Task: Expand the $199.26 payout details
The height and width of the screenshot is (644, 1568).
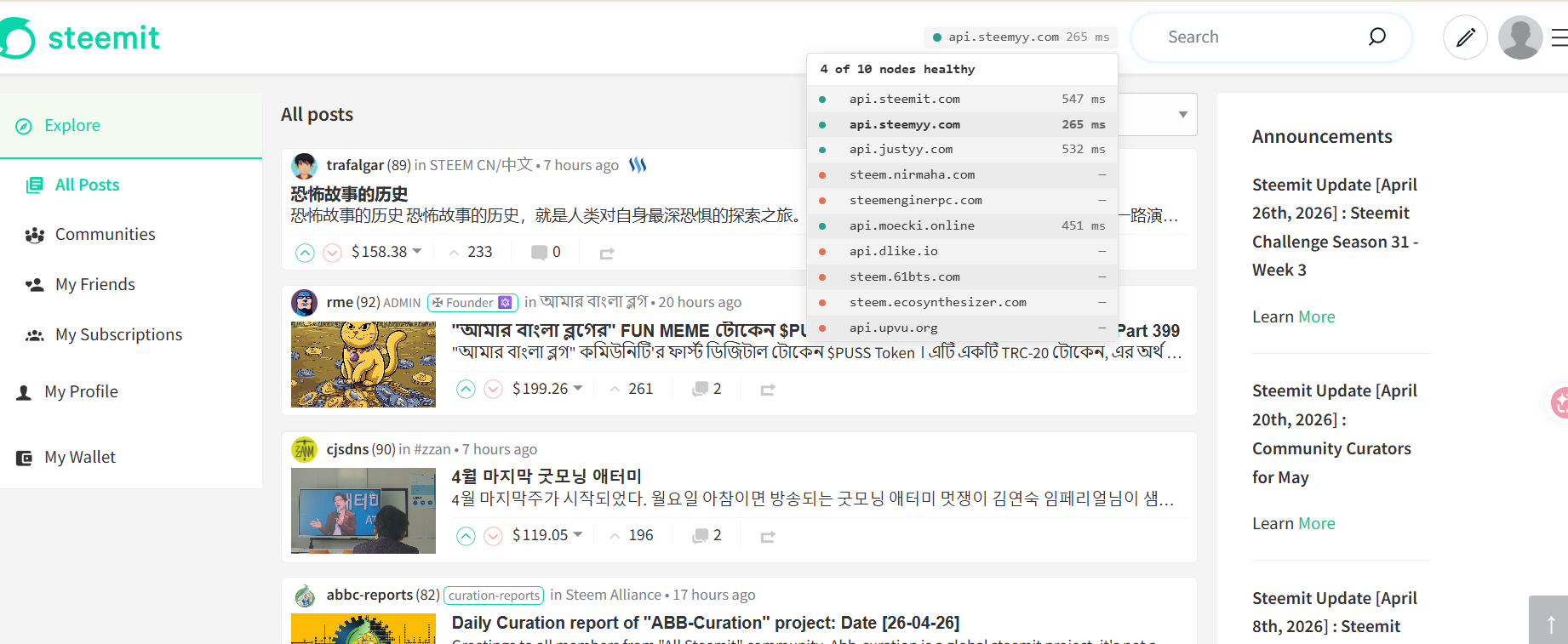Action: click(x=547, y=389)
